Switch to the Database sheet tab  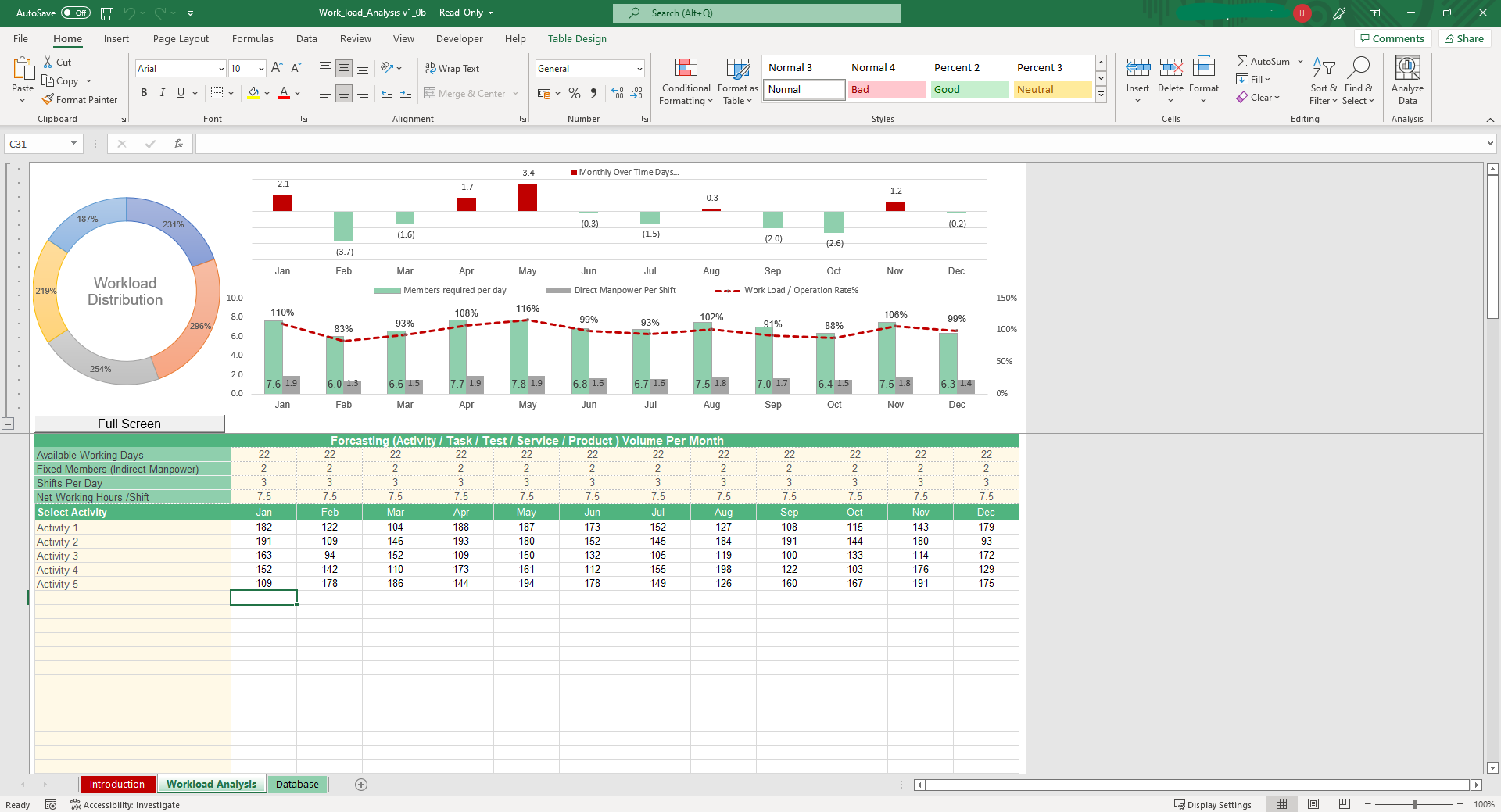point(297,785)
